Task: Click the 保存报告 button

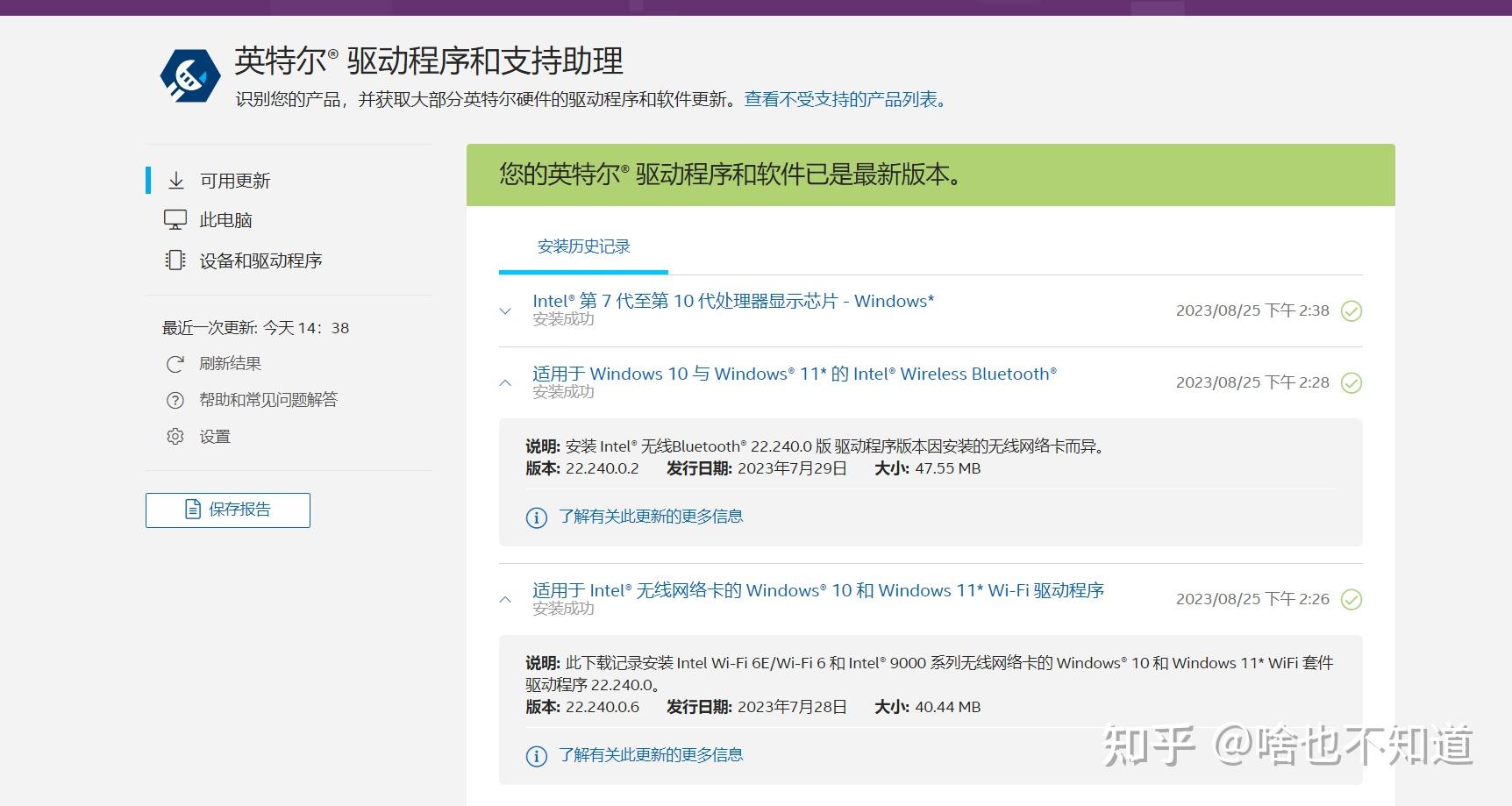Action: (x=228, y=510)
